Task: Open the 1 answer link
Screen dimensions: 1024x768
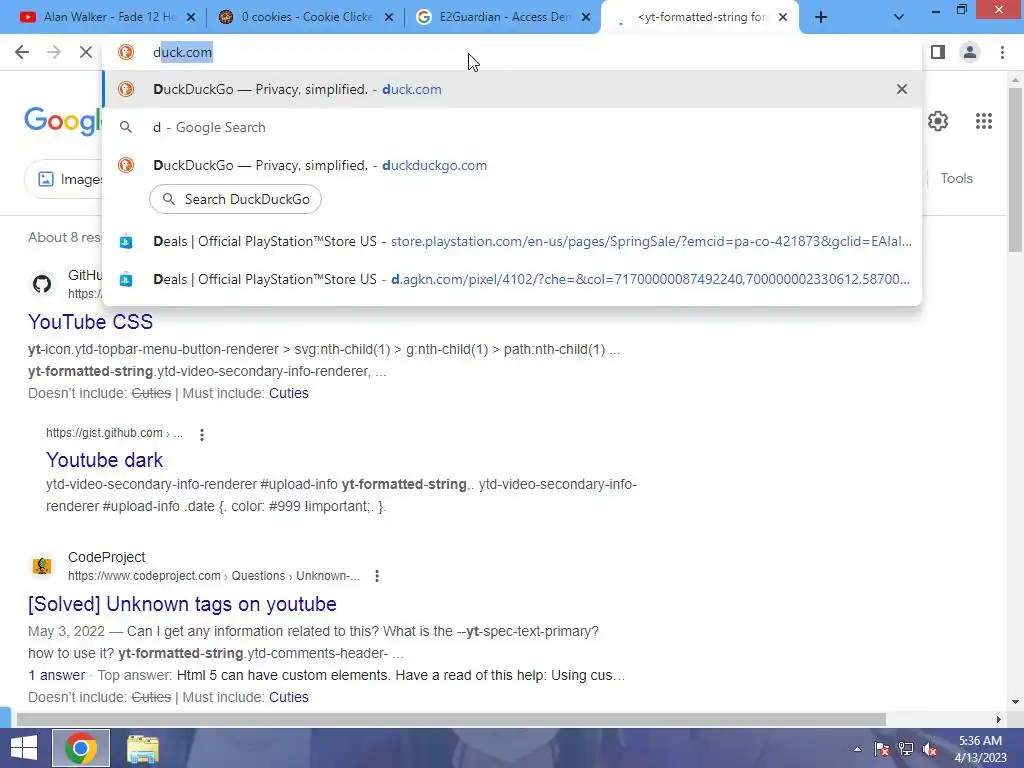Action: [x=57, y=675]
